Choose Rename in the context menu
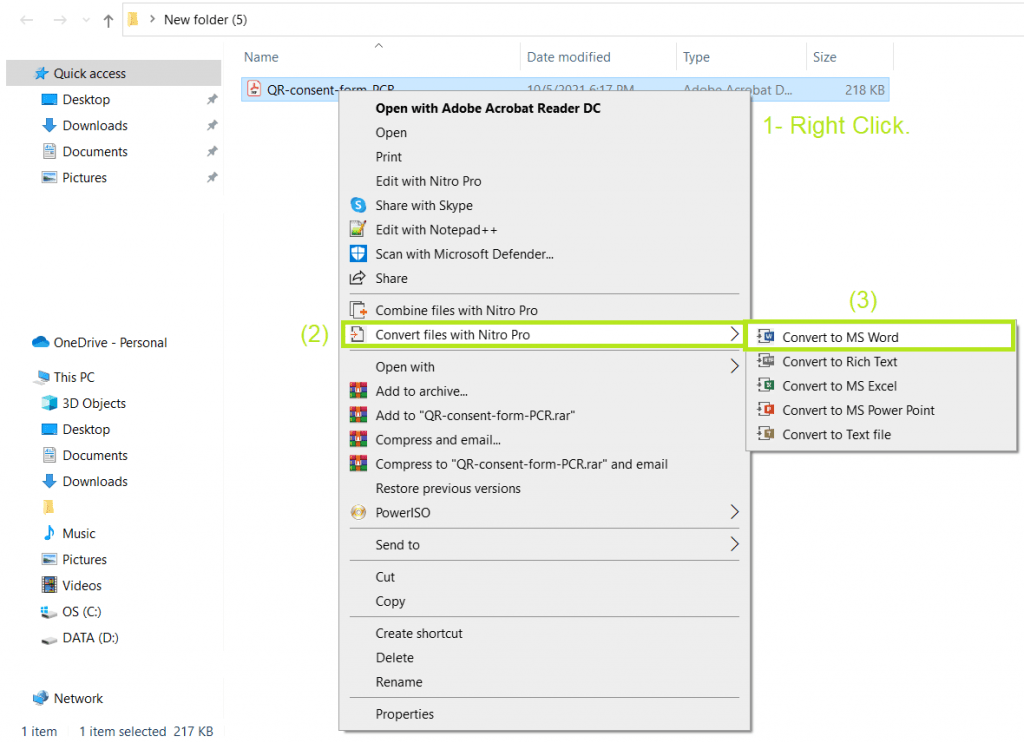This screenshot has width=1024, height=743. (x=399, y=682)
